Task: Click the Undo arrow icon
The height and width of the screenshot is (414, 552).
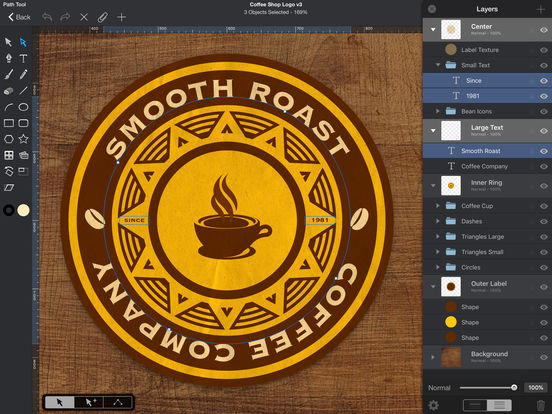Action: tap(47, 17)
